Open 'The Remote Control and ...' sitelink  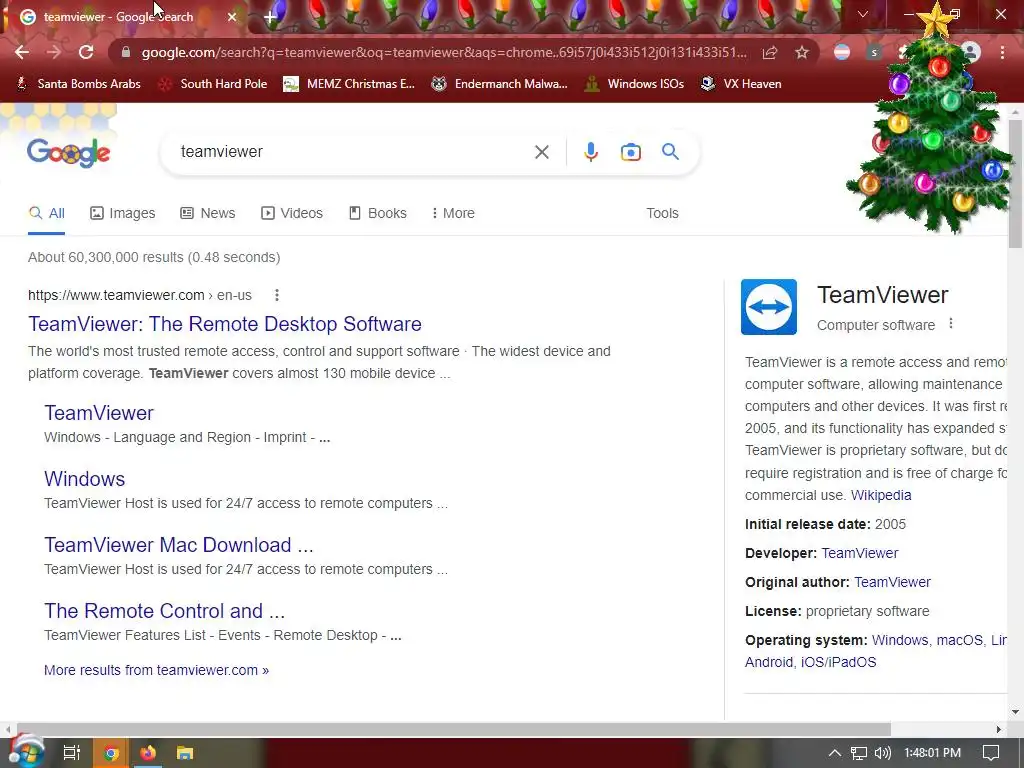click(x=165, y=611)
